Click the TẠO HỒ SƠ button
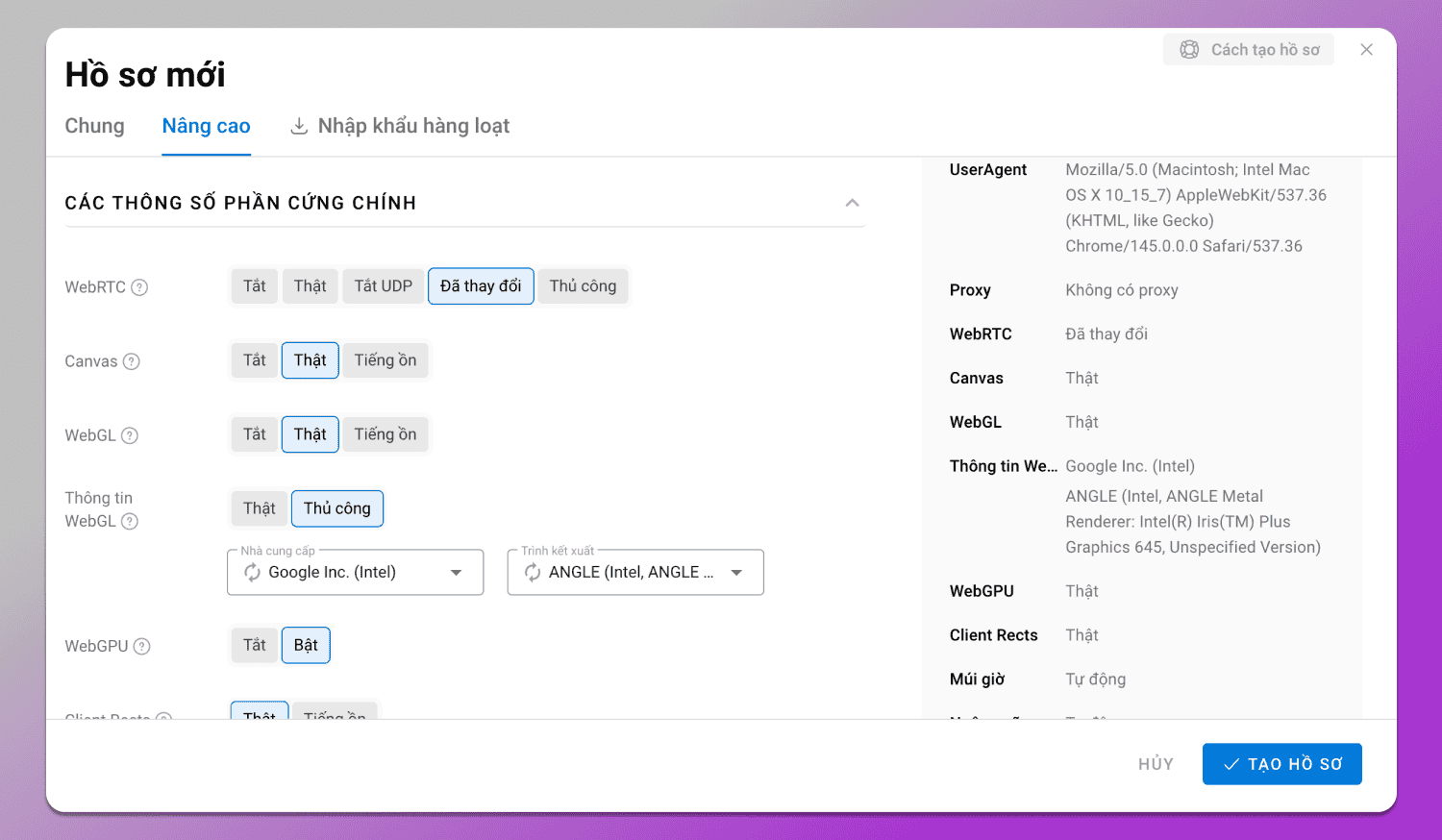Screen dimensions: 1442x840 point(1282,764)
